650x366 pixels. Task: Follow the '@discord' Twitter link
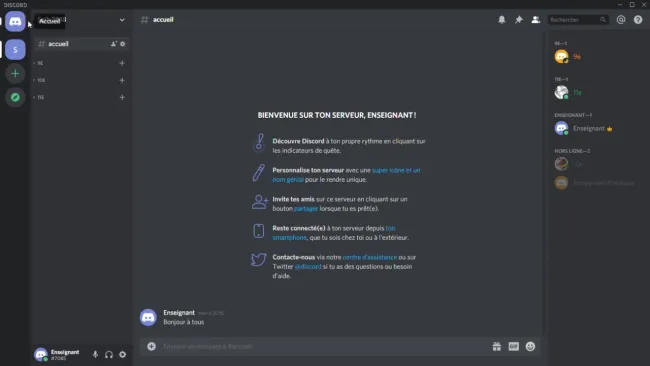(x=308, y=267)
